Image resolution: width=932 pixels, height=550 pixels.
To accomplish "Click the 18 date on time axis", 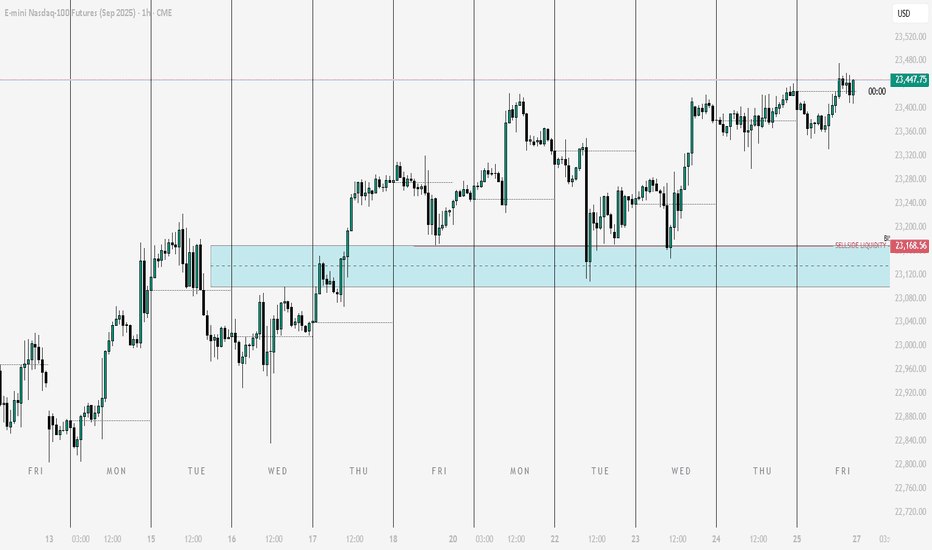I will tap(393, 539).
